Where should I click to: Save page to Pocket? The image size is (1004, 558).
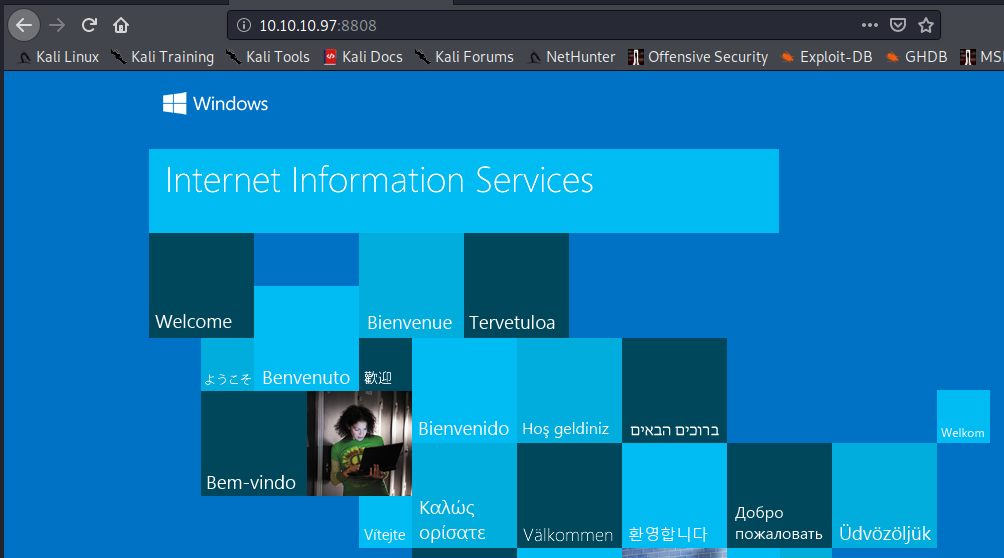[898, 26]
